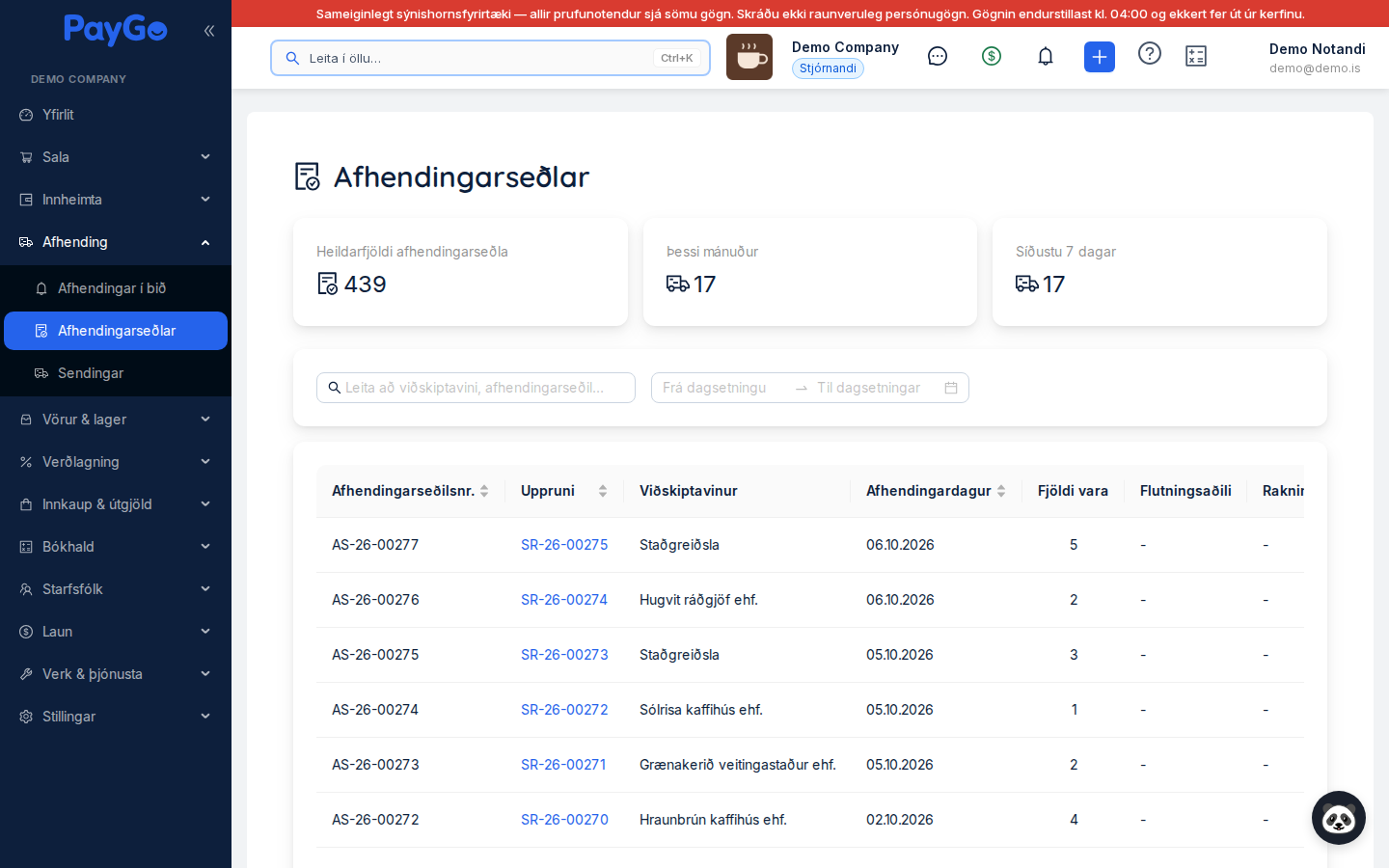Expand Innkaup & útgjöld section

116,504
